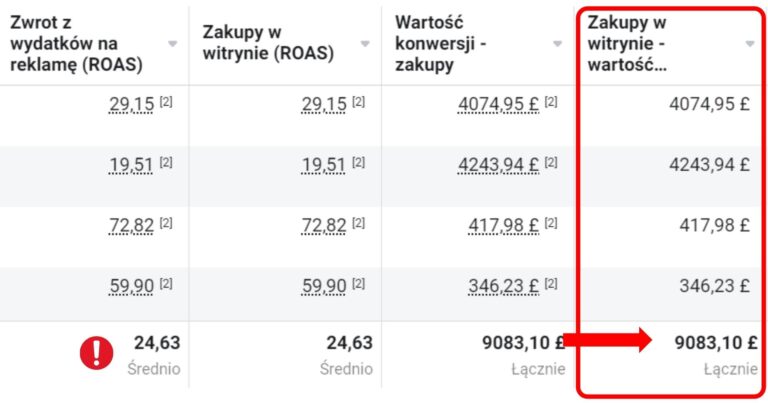Select the 346,23 £ cell in highlighted column
The image size is (768, 403).
(715, 286)
